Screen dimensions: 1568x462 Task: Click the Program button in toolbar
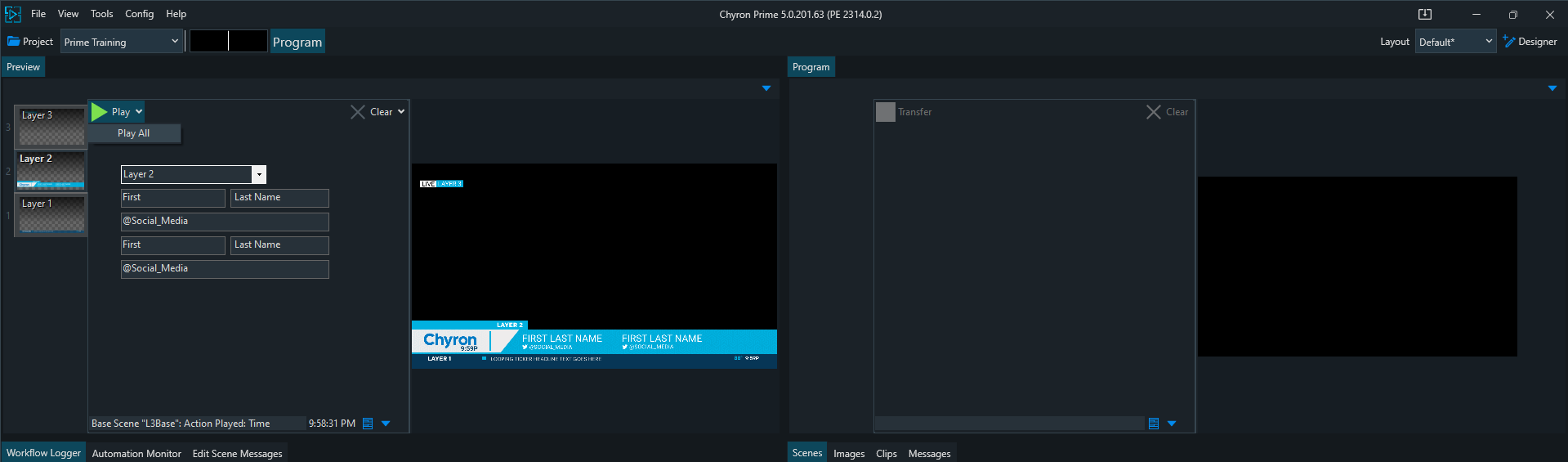pos(297,43)
